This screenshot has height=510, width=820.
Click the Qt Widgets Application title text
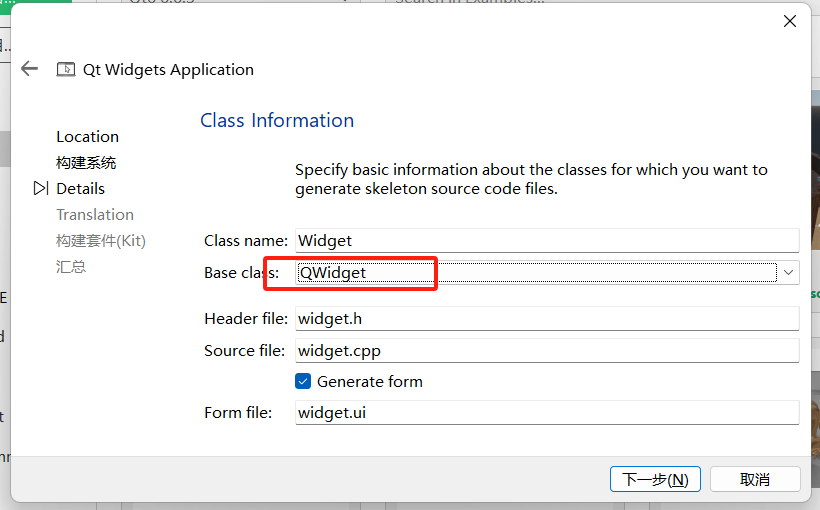pos(168,70)
